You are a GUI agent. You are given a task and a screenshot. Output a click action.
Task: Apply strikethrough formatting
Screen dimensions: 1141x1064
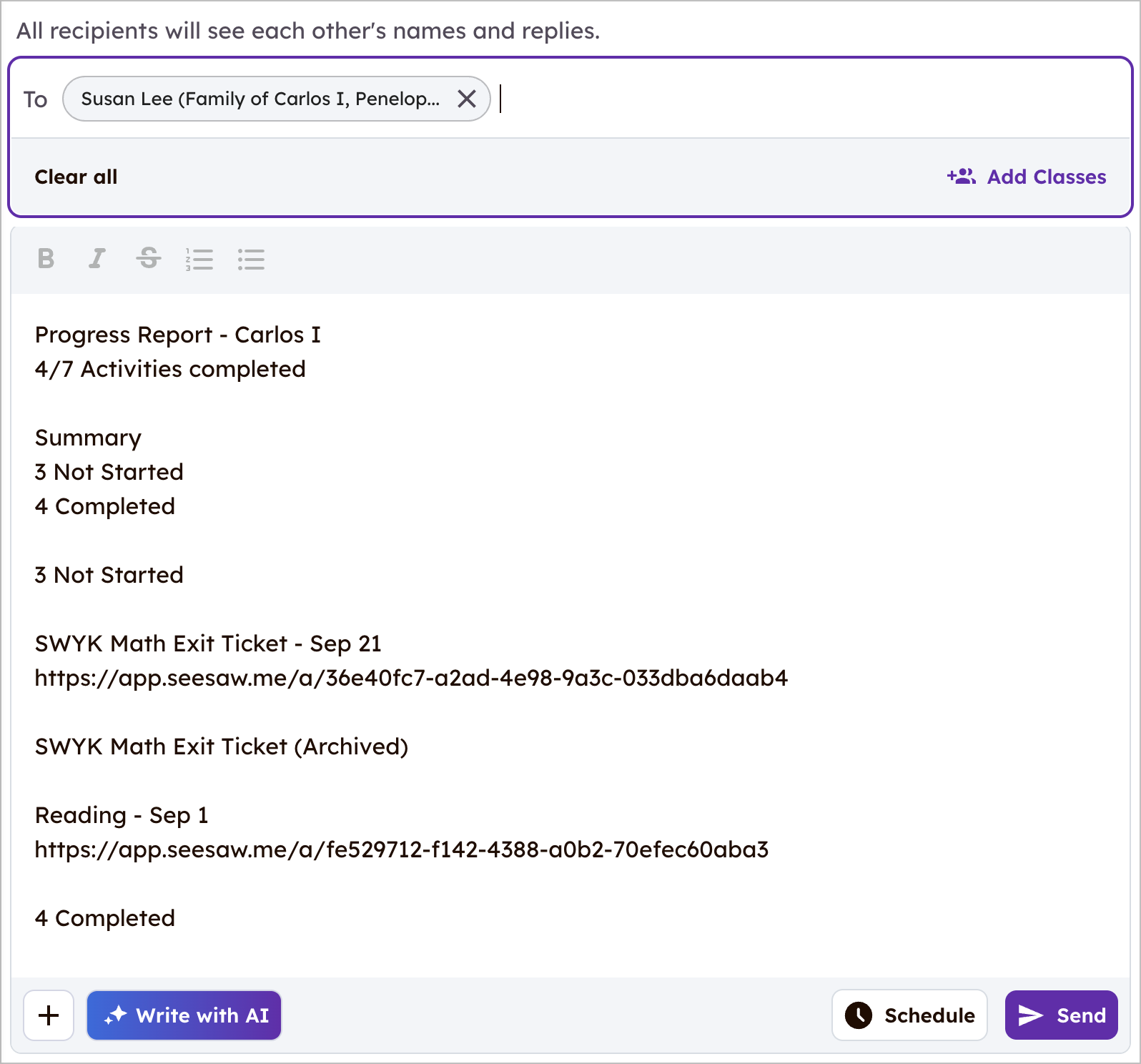(x=149, y=259)
